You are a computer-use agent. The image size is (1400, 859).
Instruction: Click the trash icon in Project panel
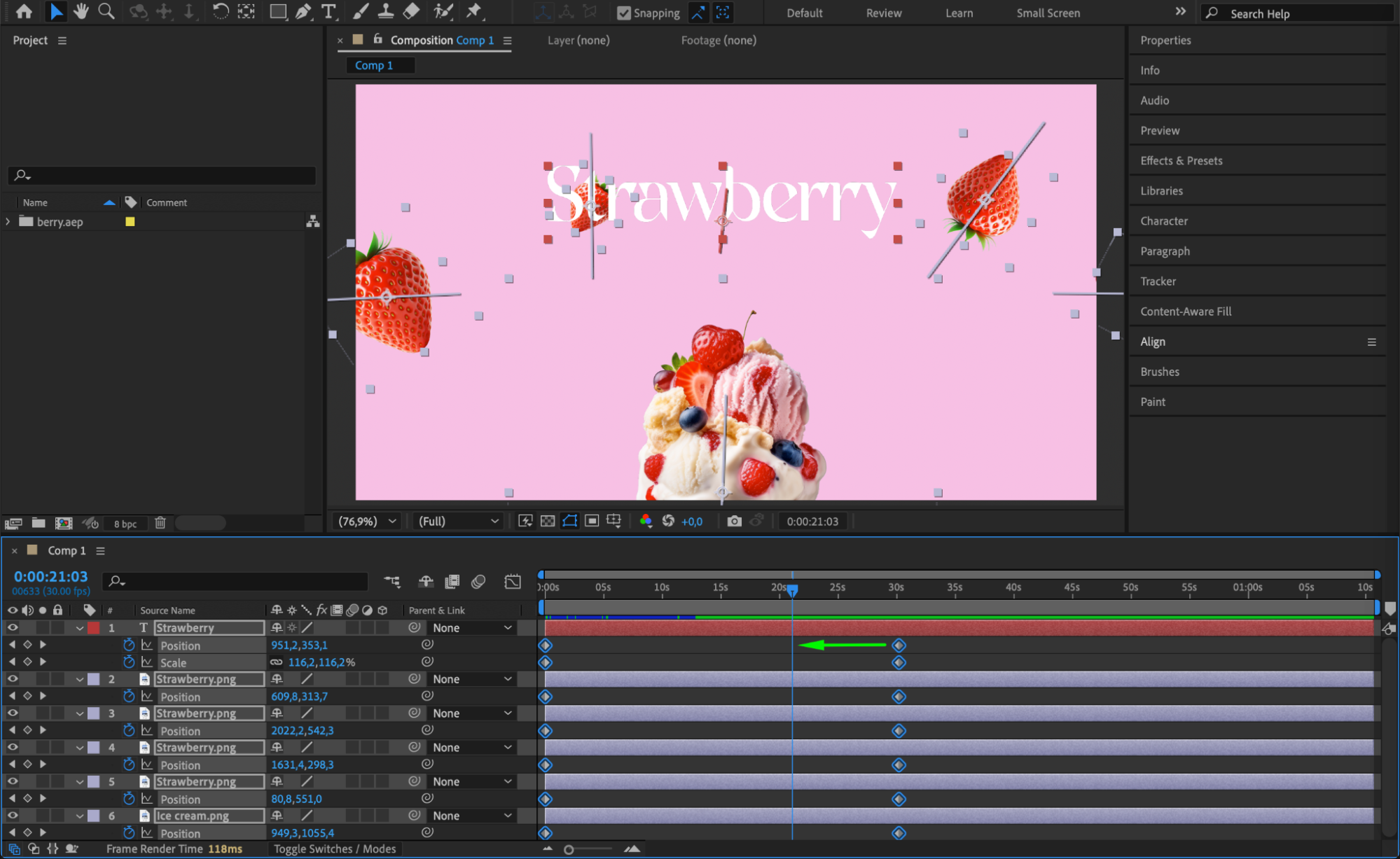click(x=160, y=523)
